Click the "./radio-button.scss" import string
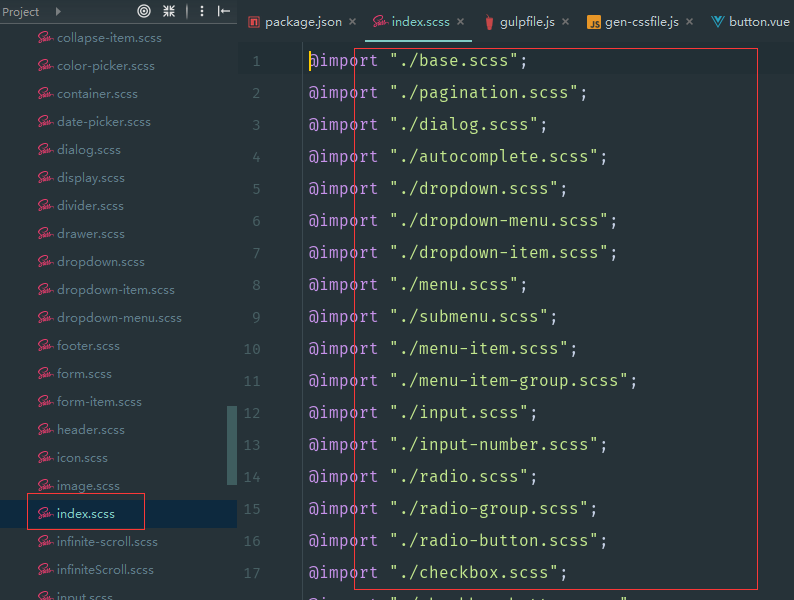The width and height of the screenshot is (794, 600). (x=494, y=541)
